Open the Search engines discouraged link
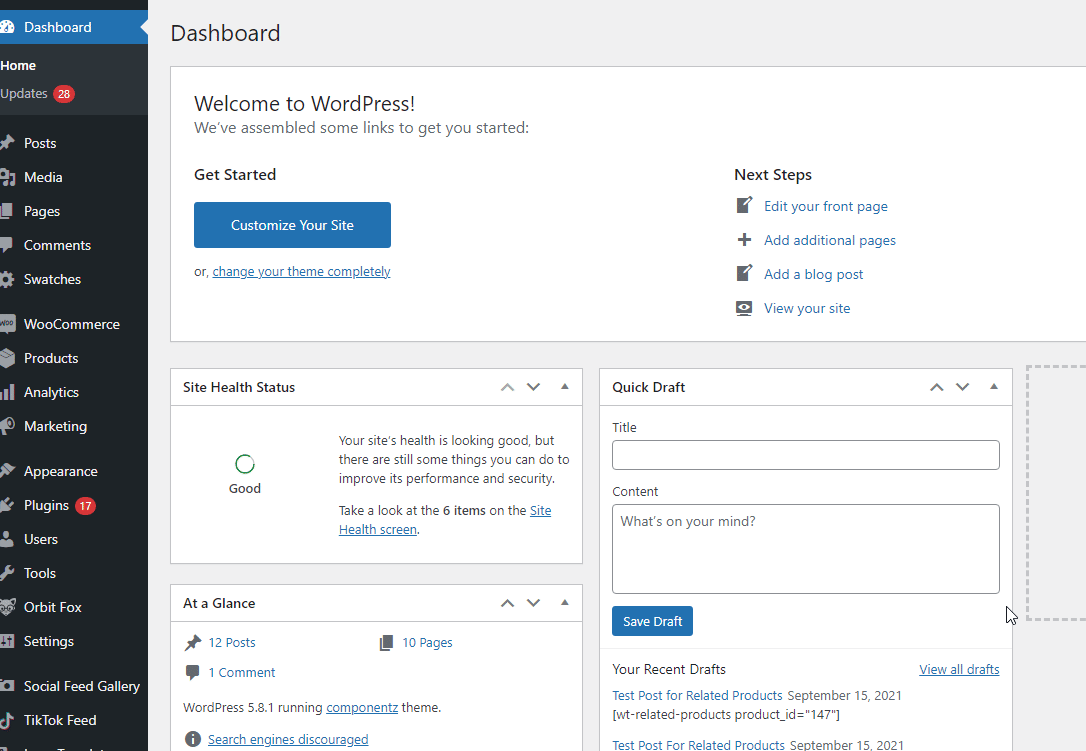 click(288, 739)
